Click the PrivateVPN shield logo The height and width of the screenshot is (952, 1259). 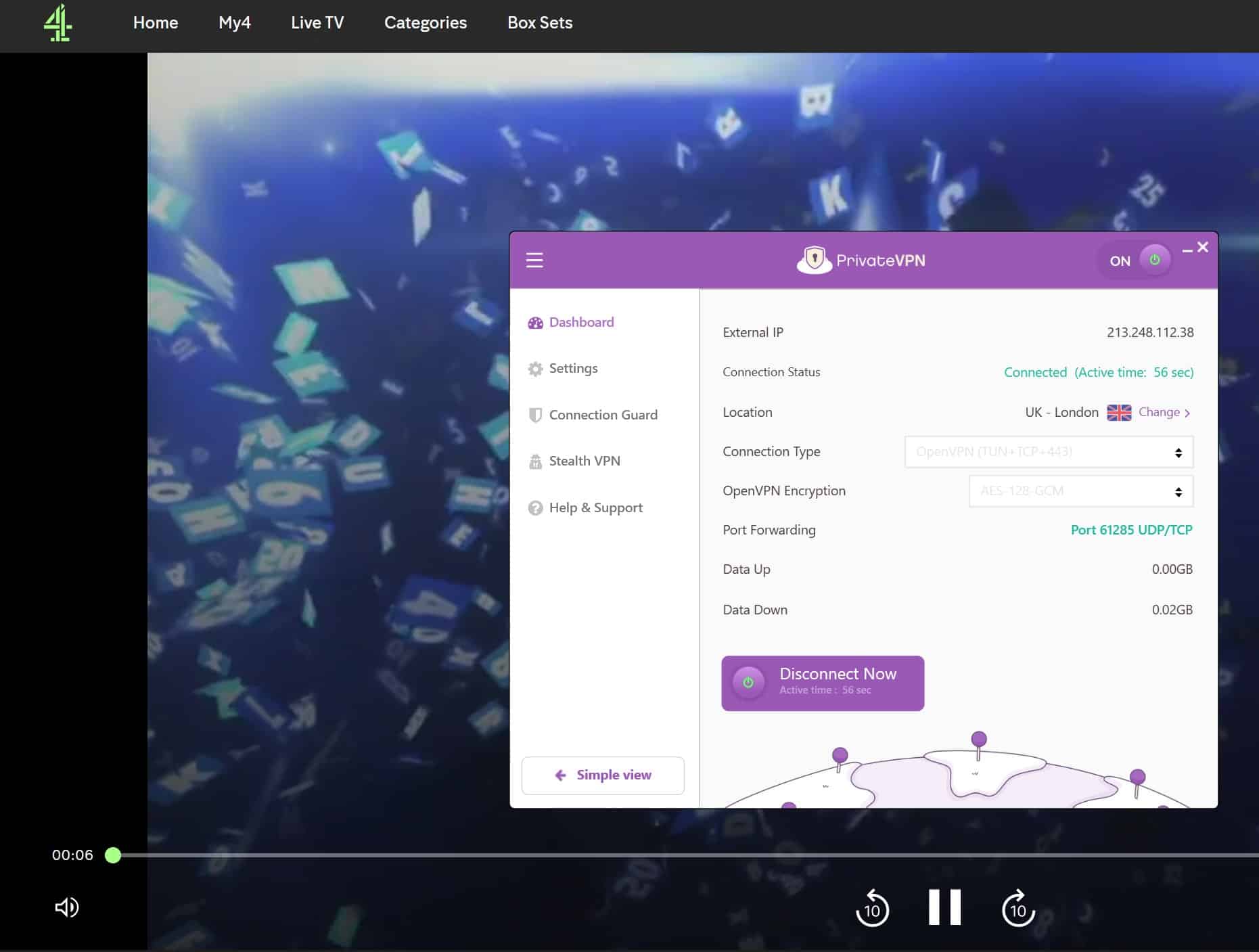[x=815, y=260]
